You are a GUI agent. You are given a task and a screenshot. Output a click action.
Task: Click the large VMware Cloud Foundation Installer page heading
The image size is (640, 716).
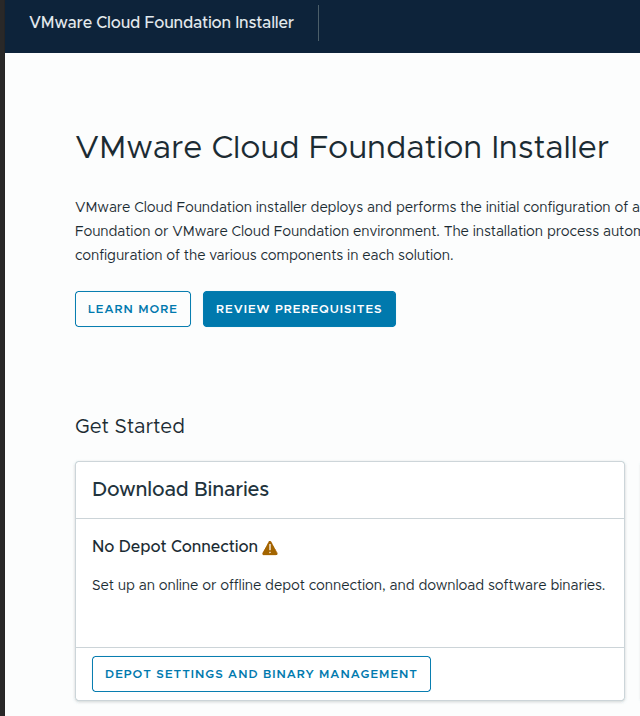[x=342, y=147]
